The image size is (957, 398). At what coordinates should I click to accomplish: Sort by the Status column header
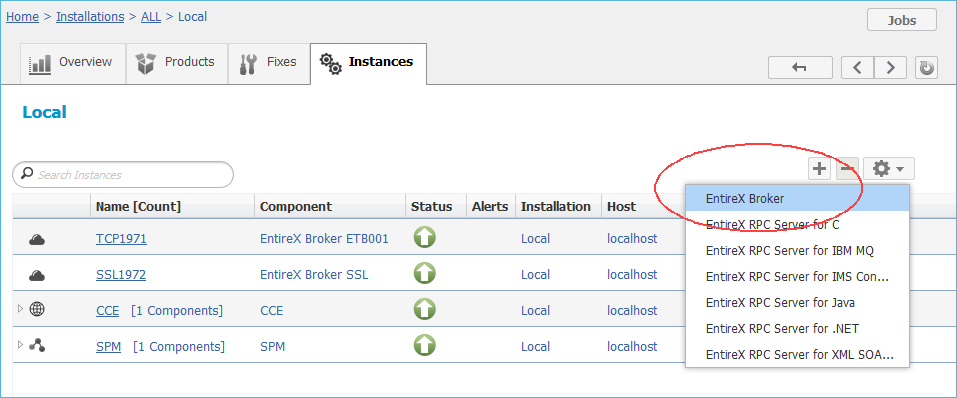432,206
